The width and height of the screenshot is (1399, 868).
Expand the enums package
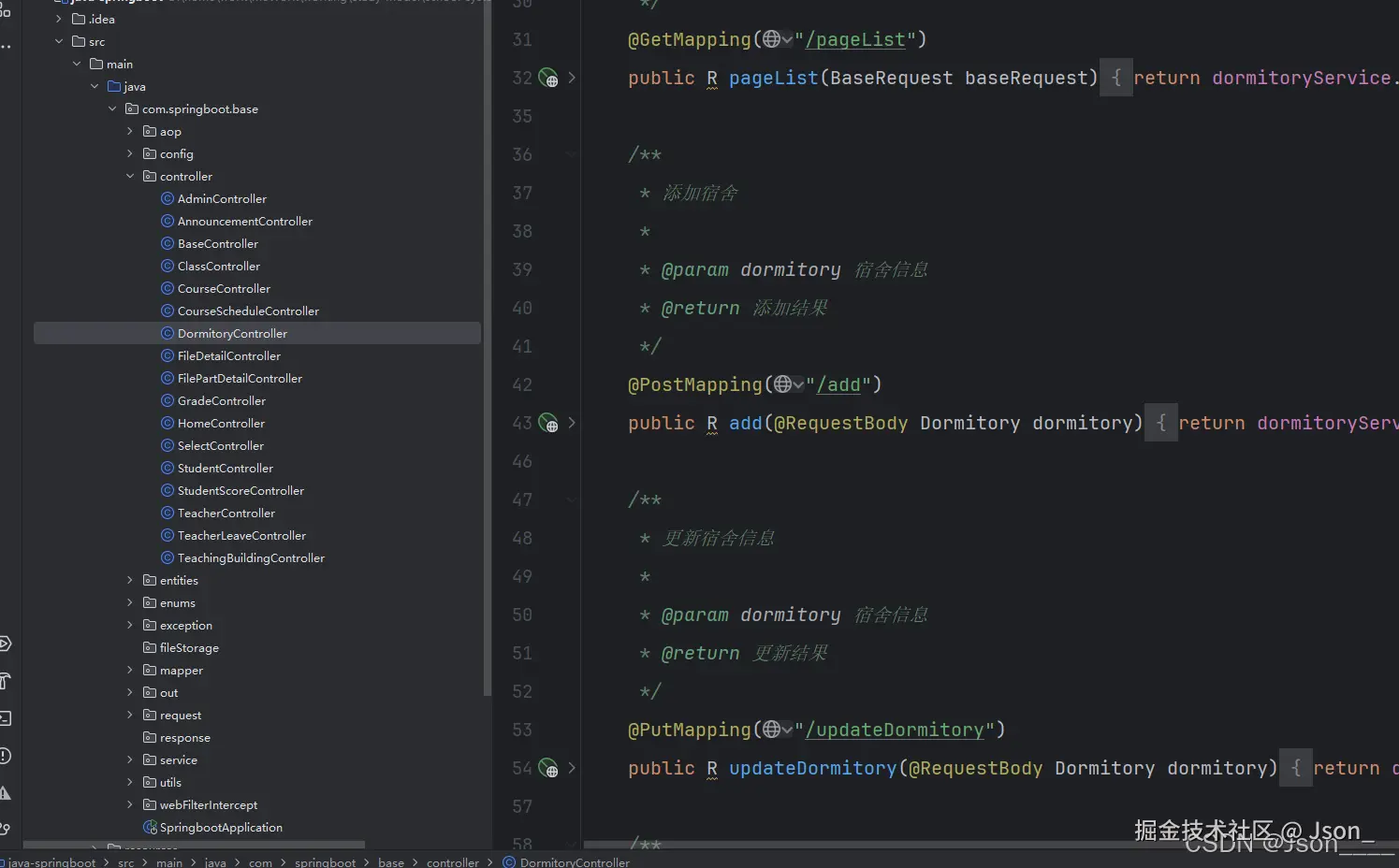click(x=130, y=602)
